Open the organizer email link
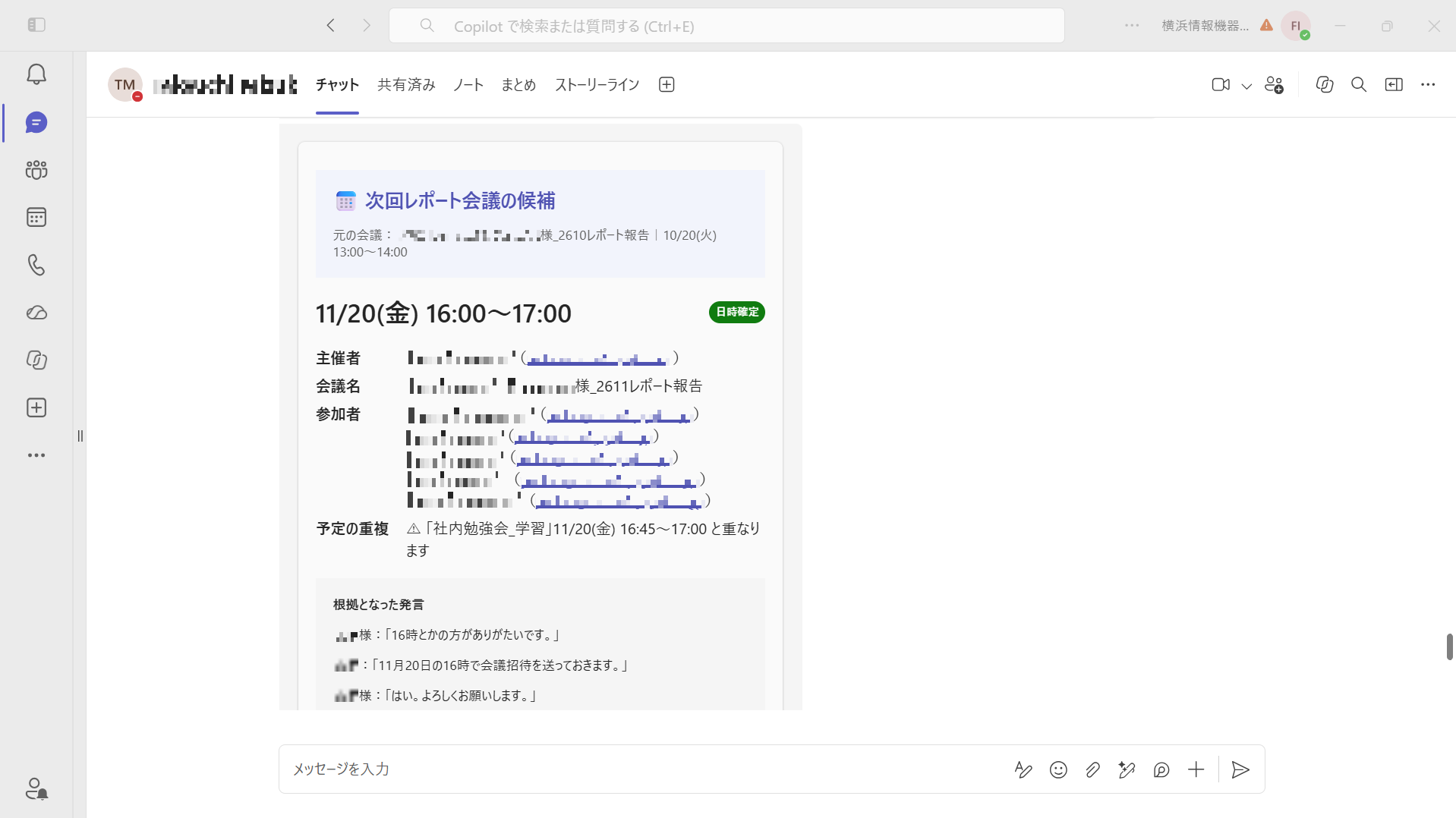Viewport: 1456px width, 818px height. coord(597,359)
